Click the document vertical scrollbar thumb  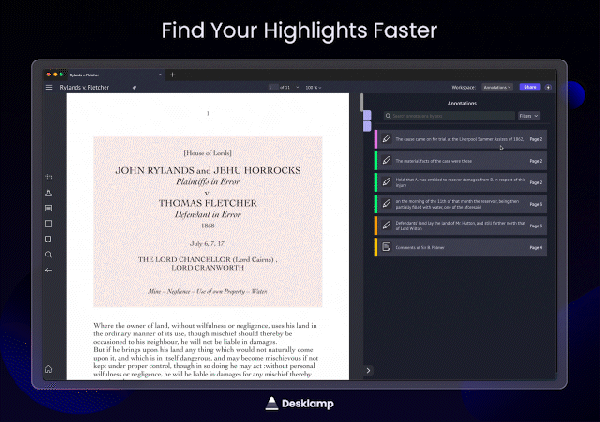362,102
